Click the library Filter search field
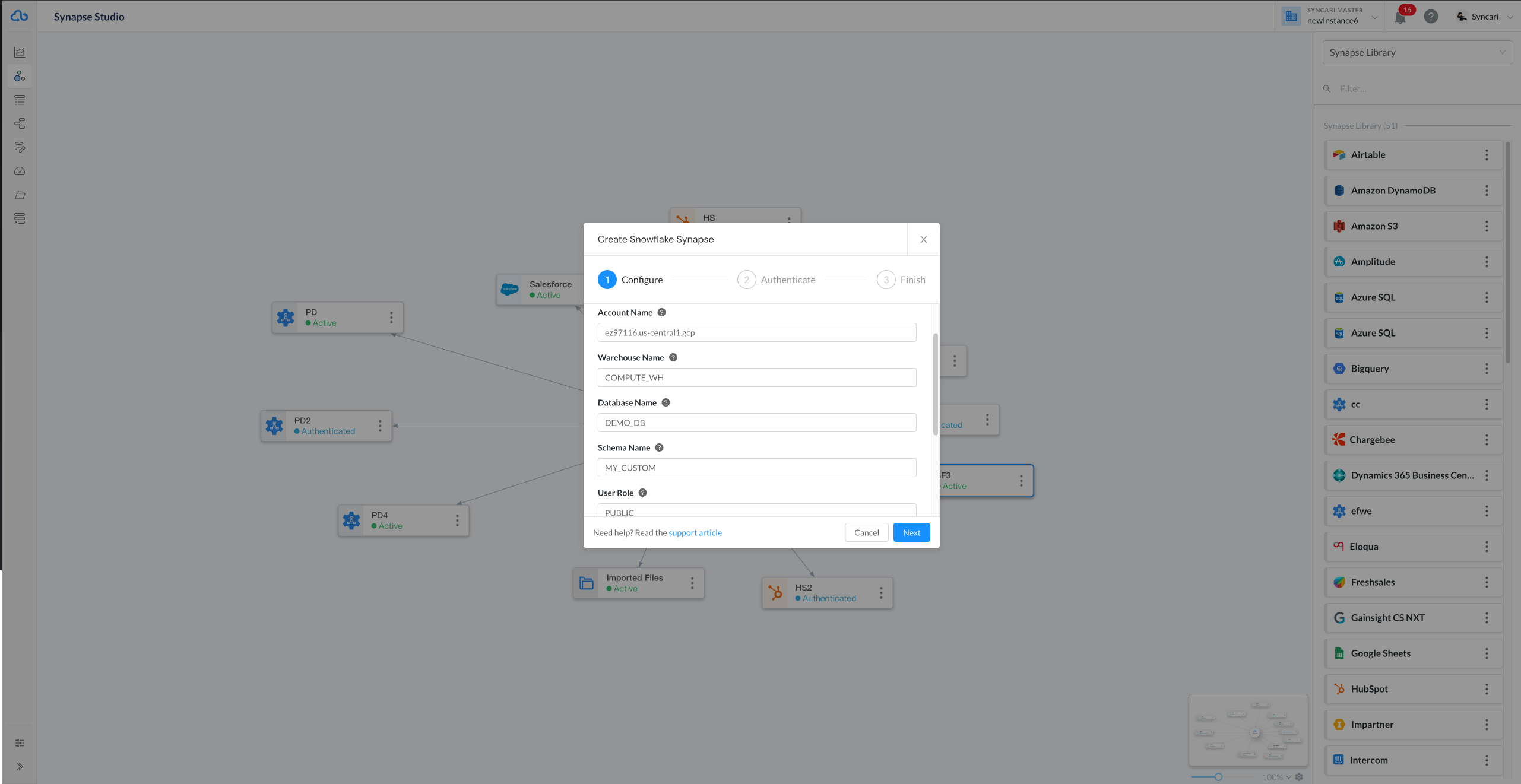Screen dimensions: 1521x784 (1417, 88)
